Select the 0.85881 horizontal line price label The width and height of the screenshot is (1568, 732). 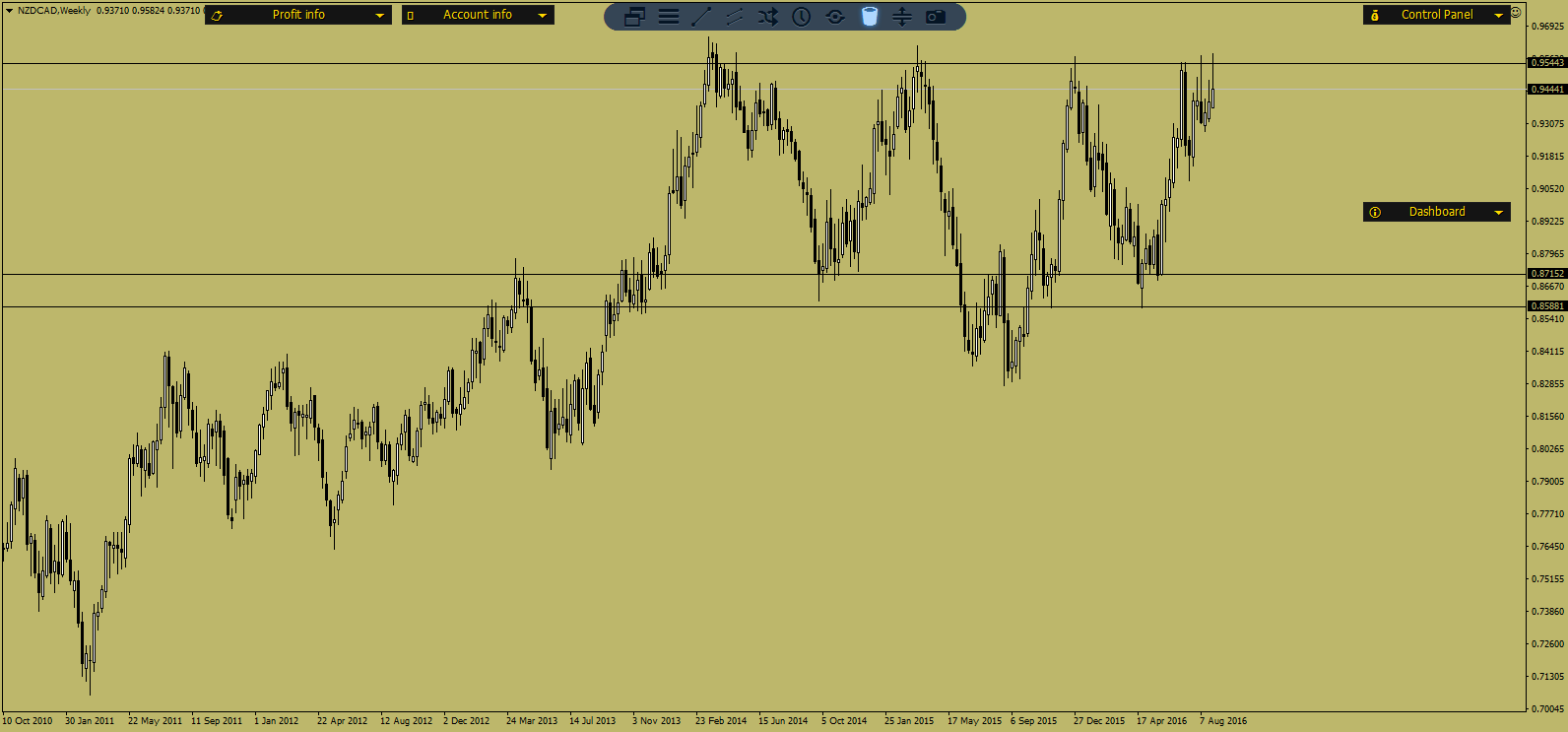point(1547,305)
